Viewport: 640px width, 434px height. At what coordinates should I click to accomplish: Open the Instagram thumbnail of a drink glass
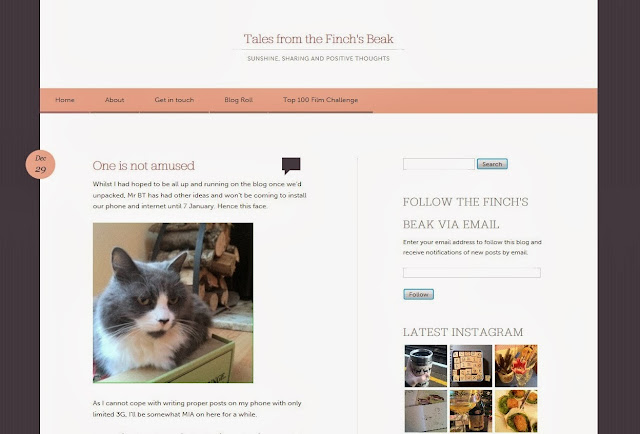(471, 411)
